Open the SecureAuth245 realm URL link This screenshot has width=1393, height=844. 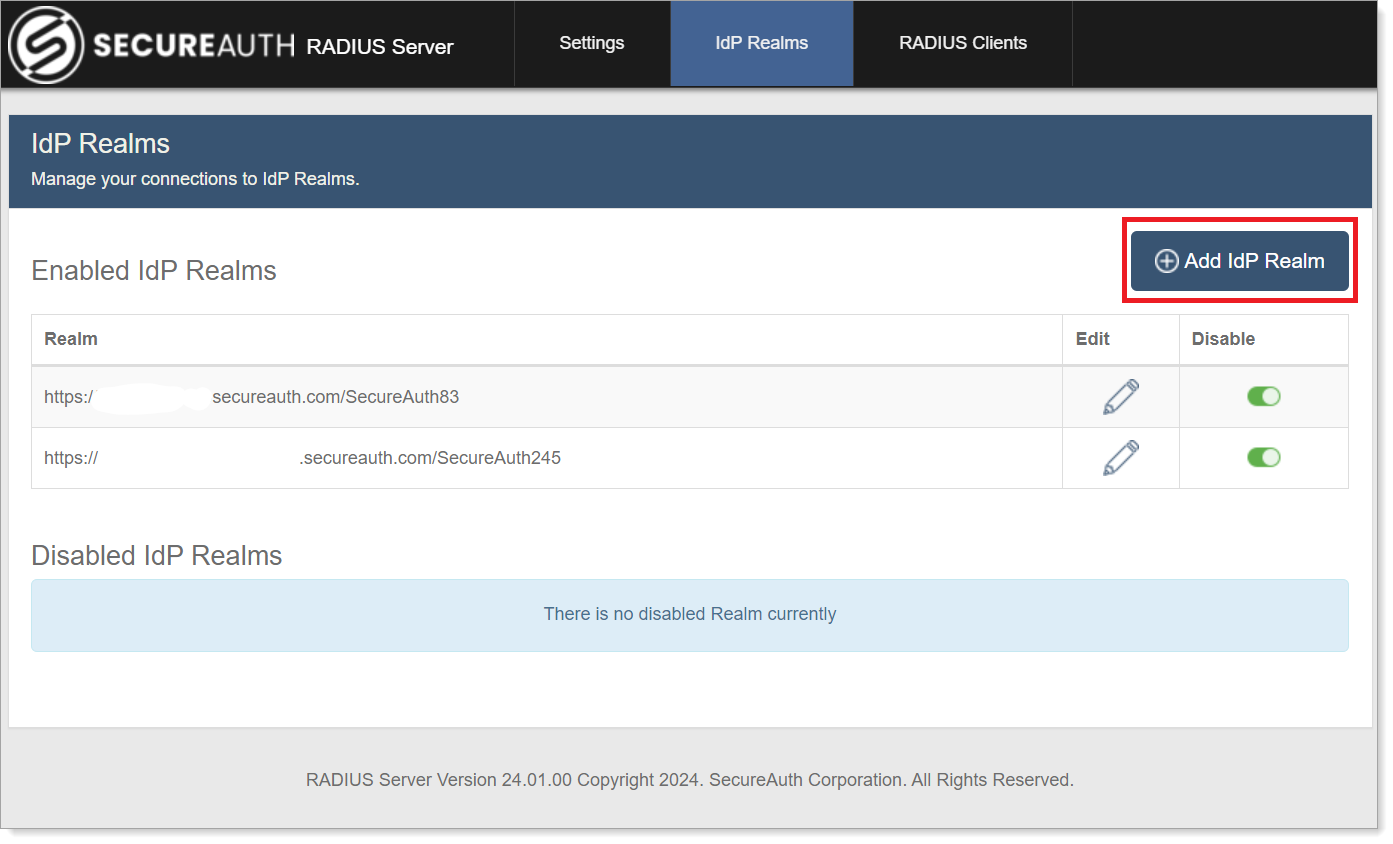(x=300, y=457)
